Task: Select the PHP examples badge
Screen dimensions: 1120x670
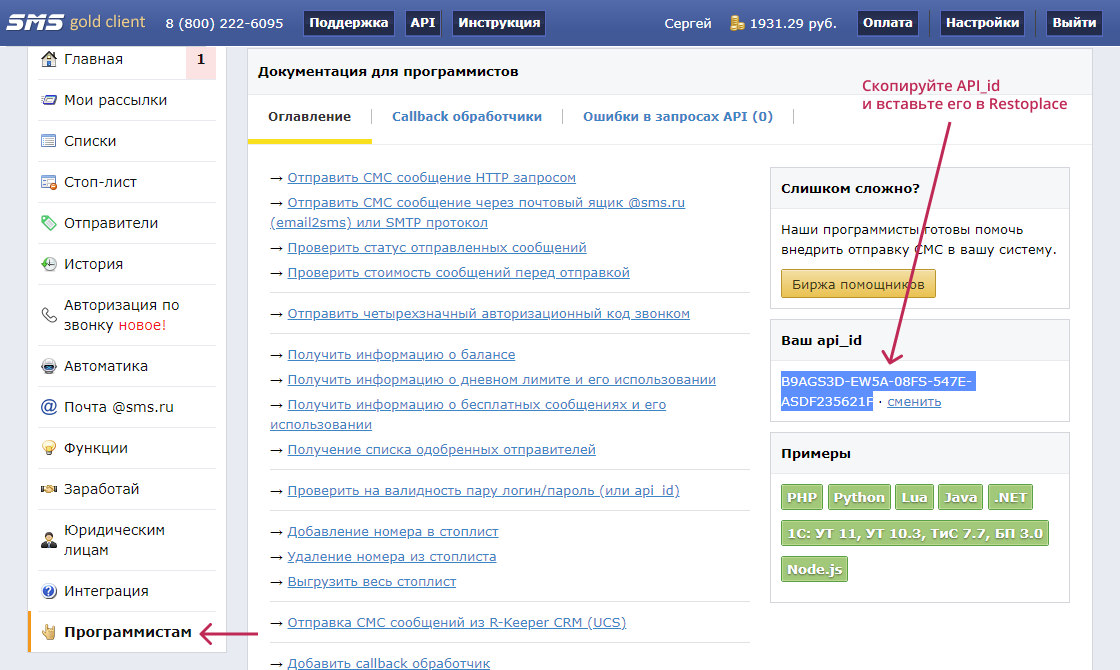Action: [x=800, y=496]
